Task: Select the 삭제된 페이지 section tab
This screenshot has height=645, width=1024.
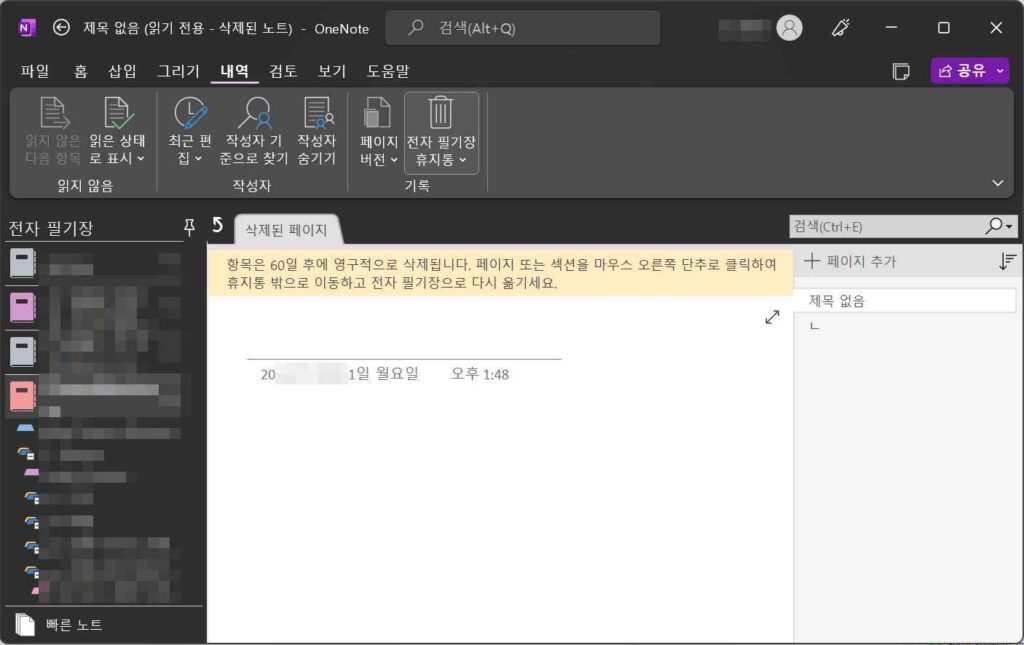Action: pyautogui.click(x=286, y=230)
